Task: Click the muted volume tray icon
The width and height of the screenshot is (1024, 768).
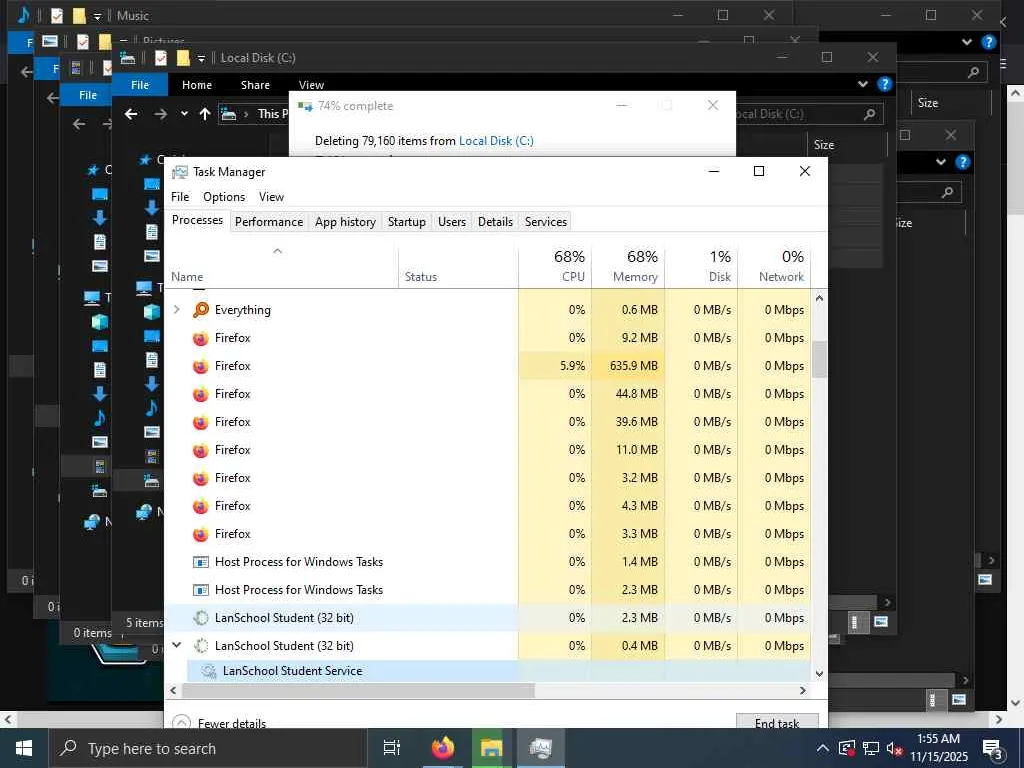Action: [x=894, y=748]
